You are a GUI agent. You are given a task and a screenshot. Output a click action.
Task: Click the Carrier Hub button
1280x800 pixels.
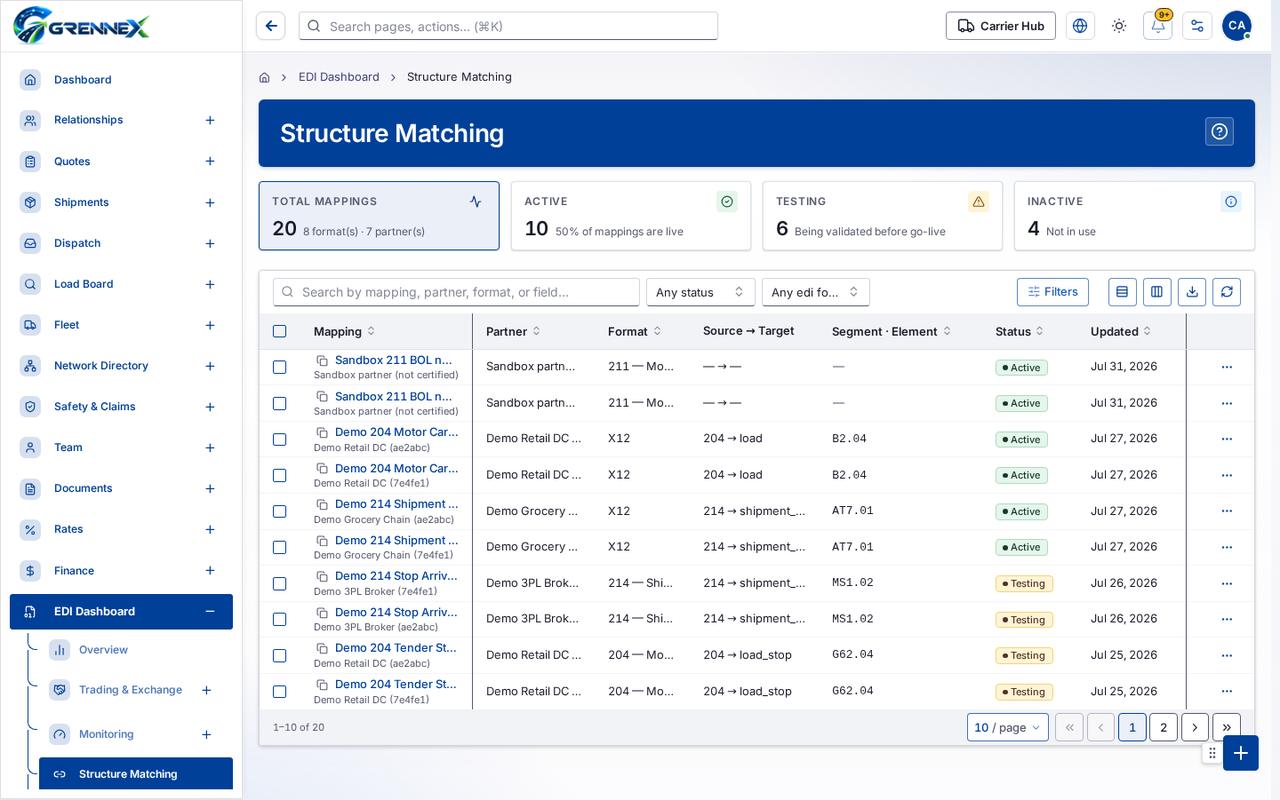pos(1001,26)
